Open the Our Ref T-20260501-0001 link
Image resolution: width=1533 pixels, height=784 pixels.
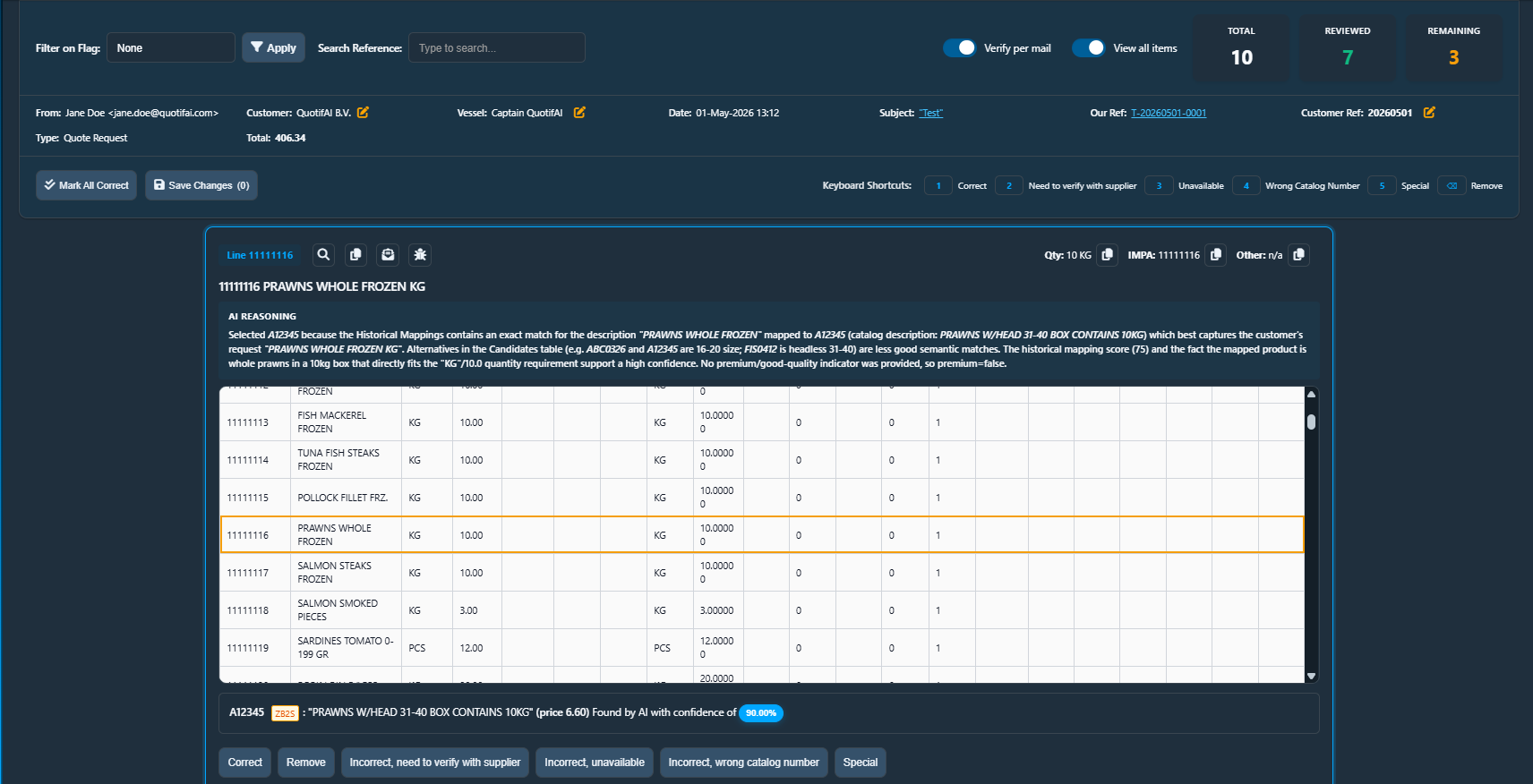click(x=1169, y=113)
